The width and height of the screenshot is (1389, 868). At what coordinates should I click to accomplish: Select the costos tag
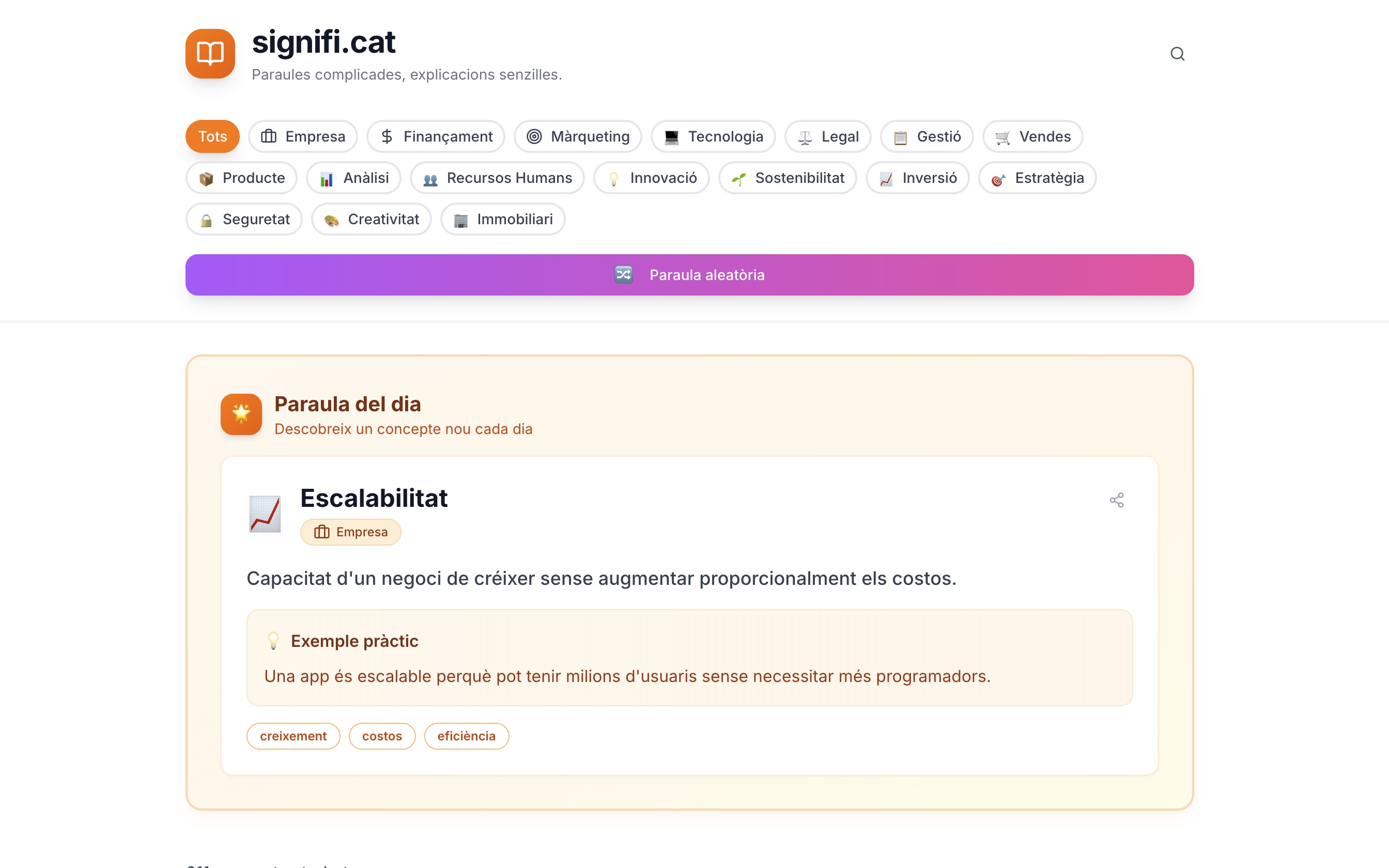click(381, 735)
